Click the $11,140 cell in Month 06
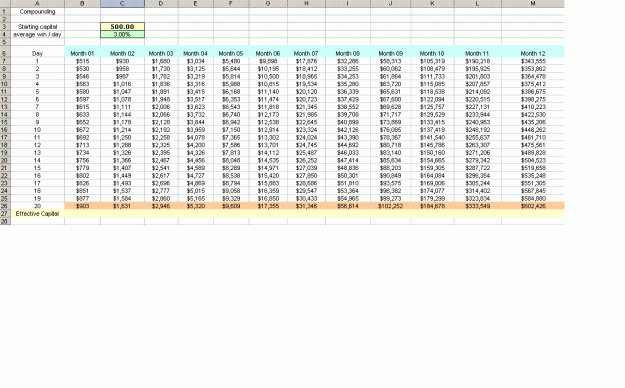The height and width of the screenshot is (388, 625). pyautogui.click(x=268, y=92)
